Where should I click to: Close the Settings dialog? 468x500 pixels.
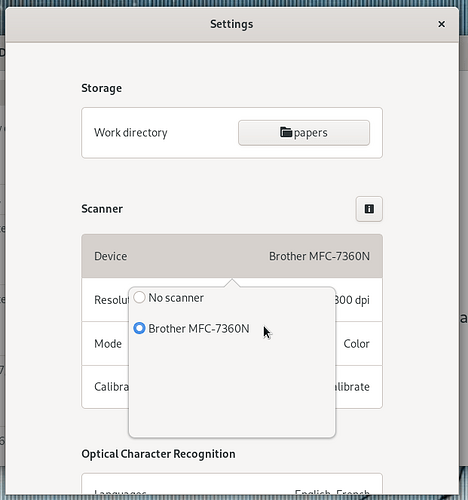tap(442, 24)
